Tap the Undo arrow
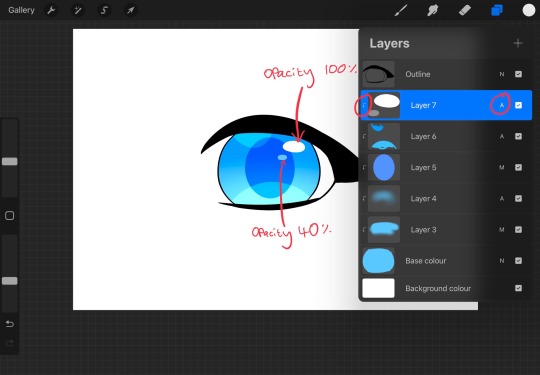The height and width of the screenshot is (375, 540). click(x=10, y=324)
